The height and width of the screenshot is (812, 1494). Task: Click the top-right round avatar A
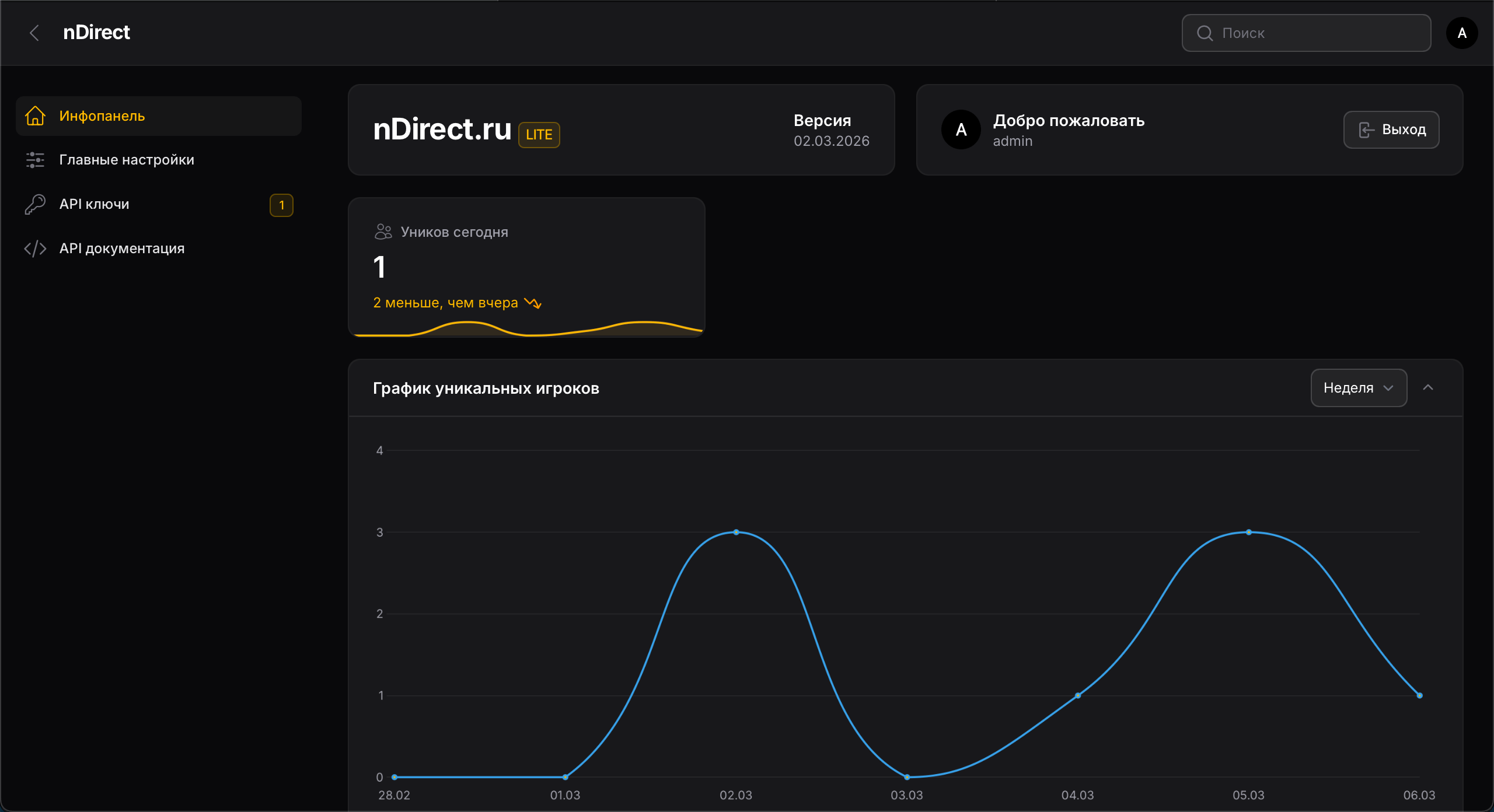click(1462, 33)
